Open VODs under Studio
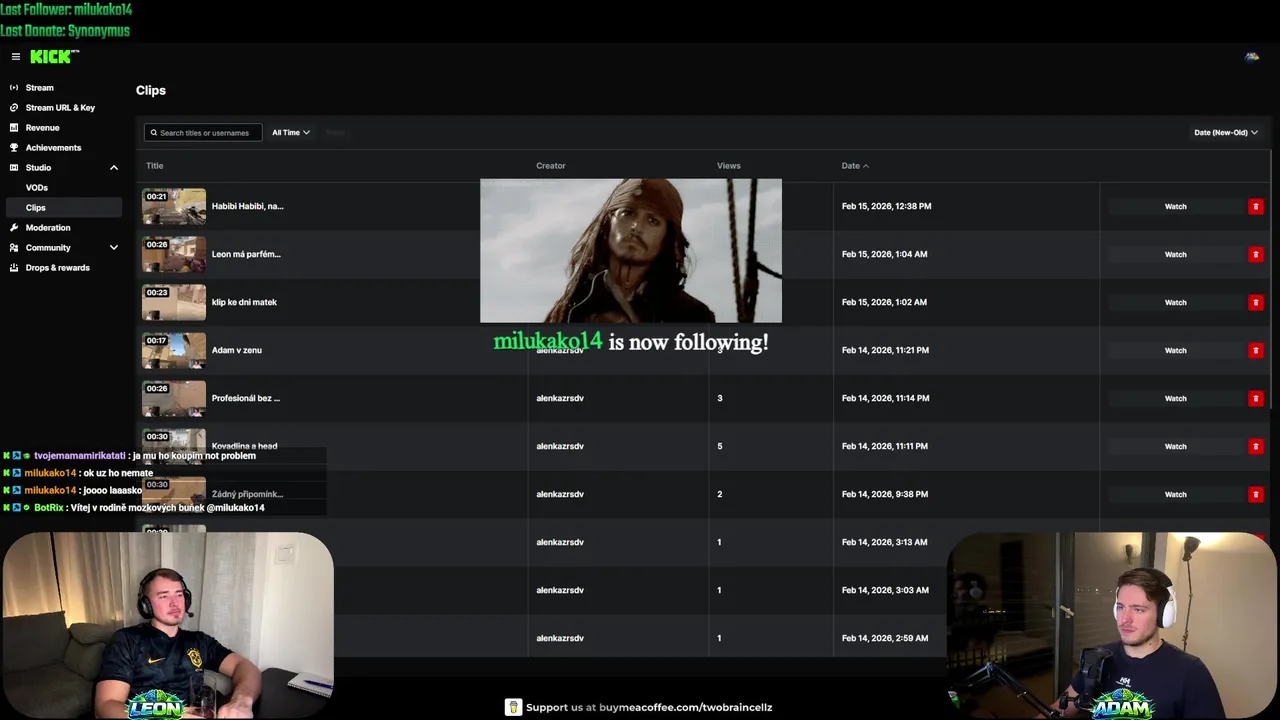The width and height of the screenshot is (1280, 720). (37, 188)
